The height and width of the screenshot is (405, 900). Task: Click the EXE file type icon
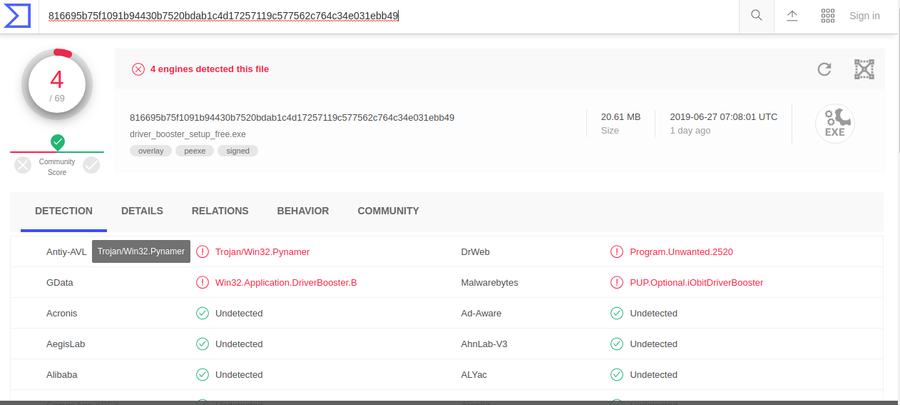tap(835, 123)
